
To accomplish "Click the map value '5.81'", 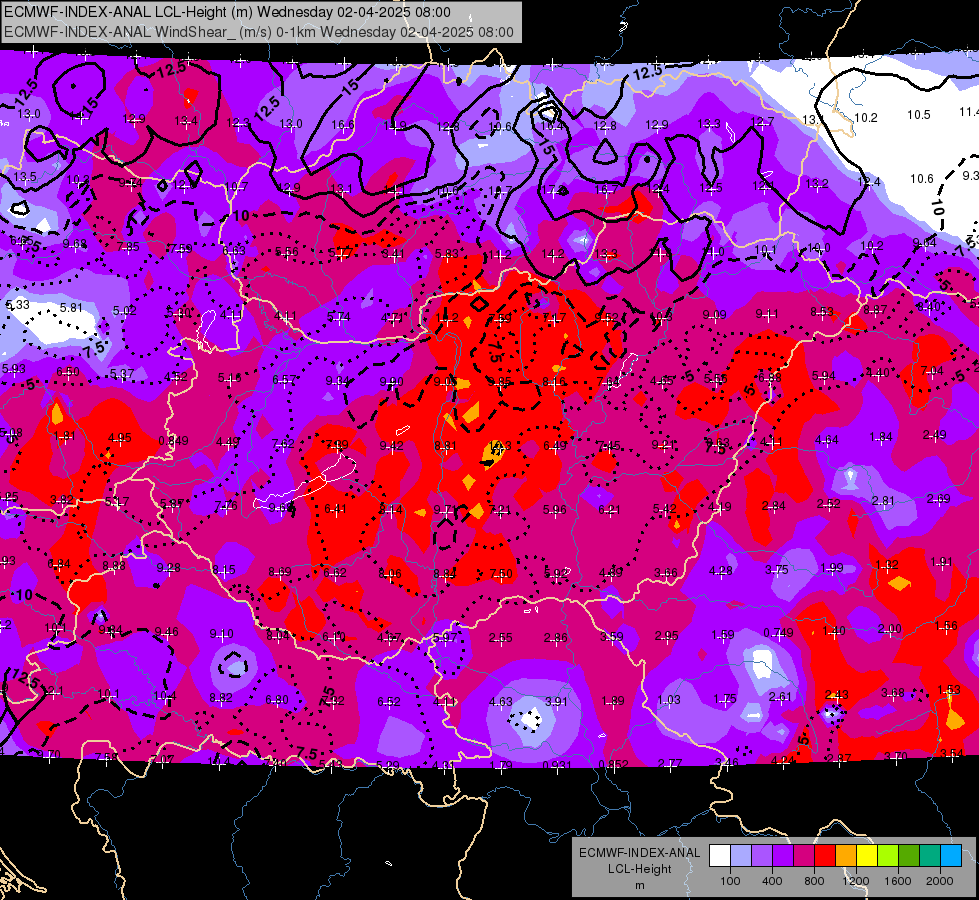I will coord(71,308).
